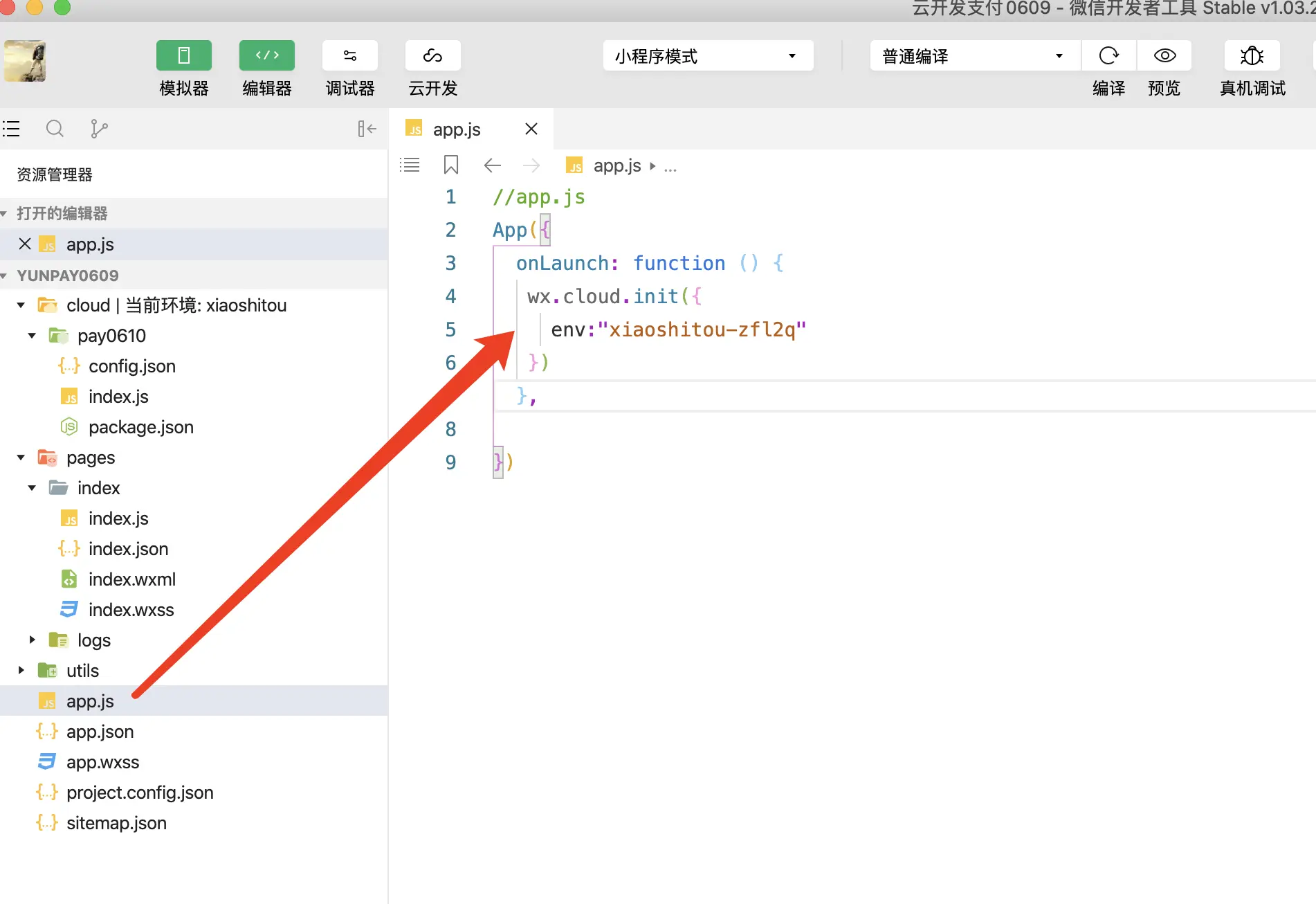Click the env string "xiaoshitou-zfl2q"
The image size is (1316, 904).
702,329
